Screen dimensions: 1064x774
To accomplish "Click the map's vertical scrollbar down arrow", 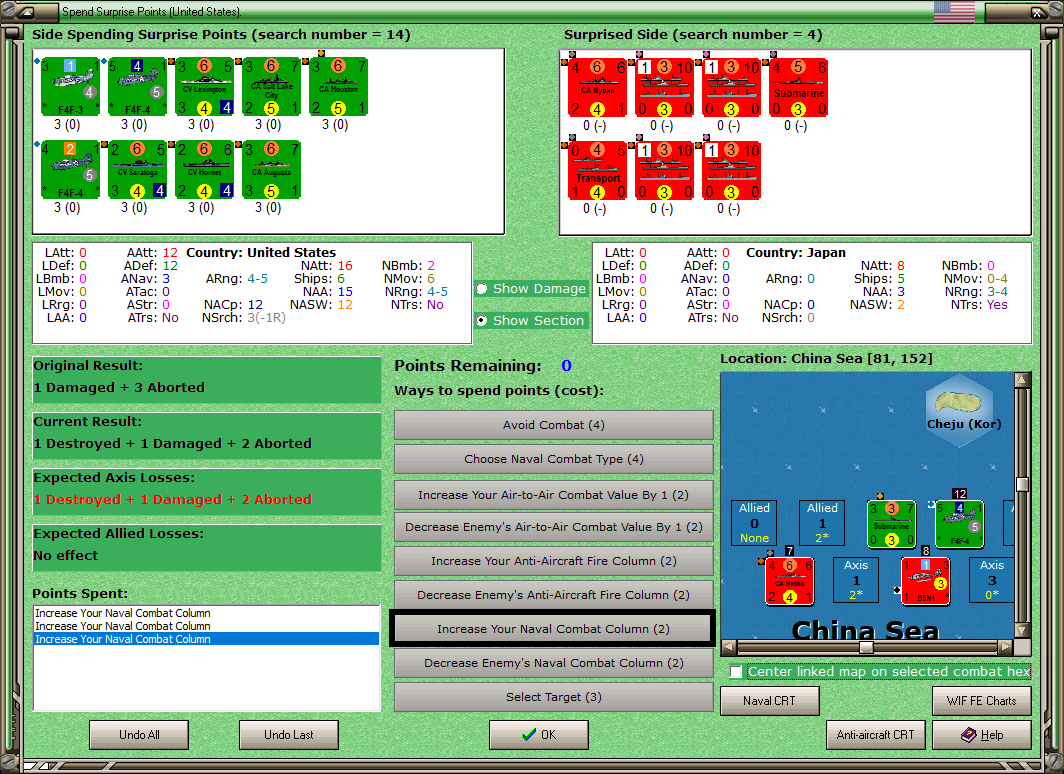I will pyautogui.click(x=1022, y=630).
